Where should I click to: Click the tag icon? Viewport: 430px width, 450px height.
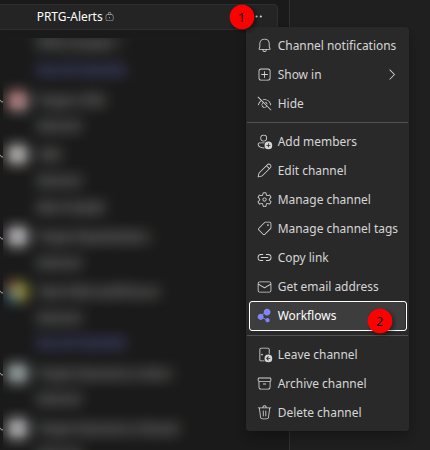click(264, 229)
